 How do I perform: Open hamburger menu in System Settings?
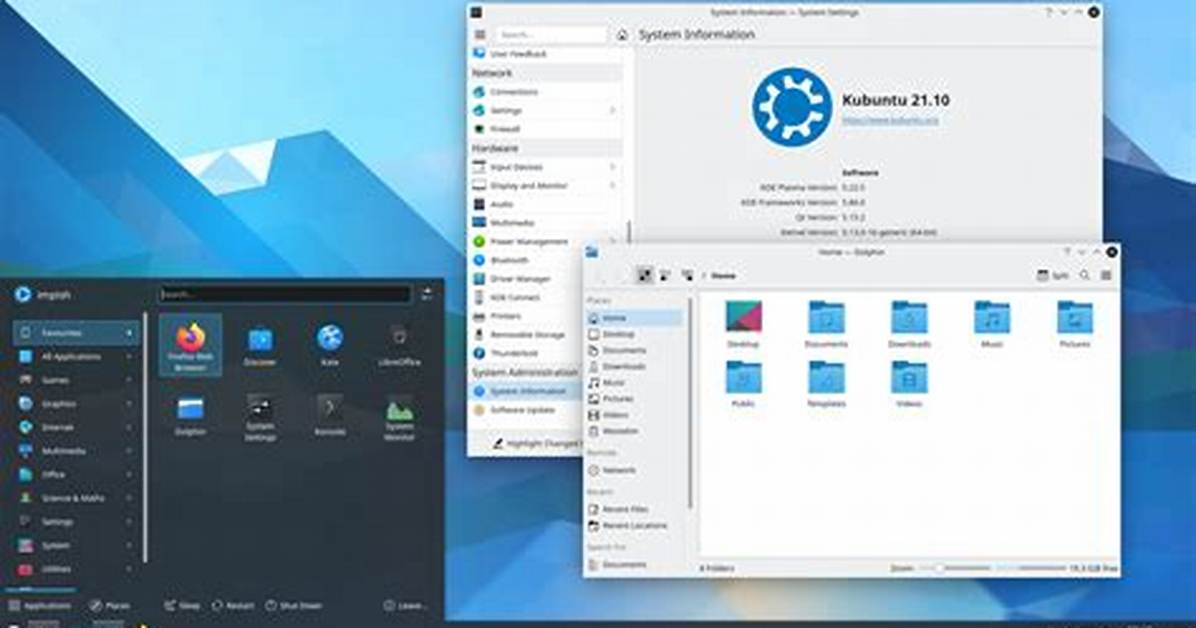[480, 34]
